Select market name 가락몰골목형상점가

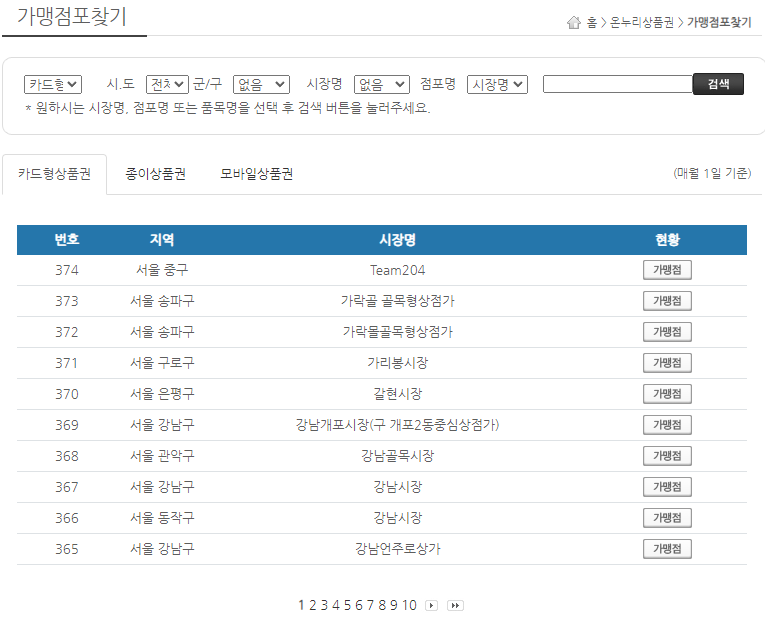(x=398, y=332)
